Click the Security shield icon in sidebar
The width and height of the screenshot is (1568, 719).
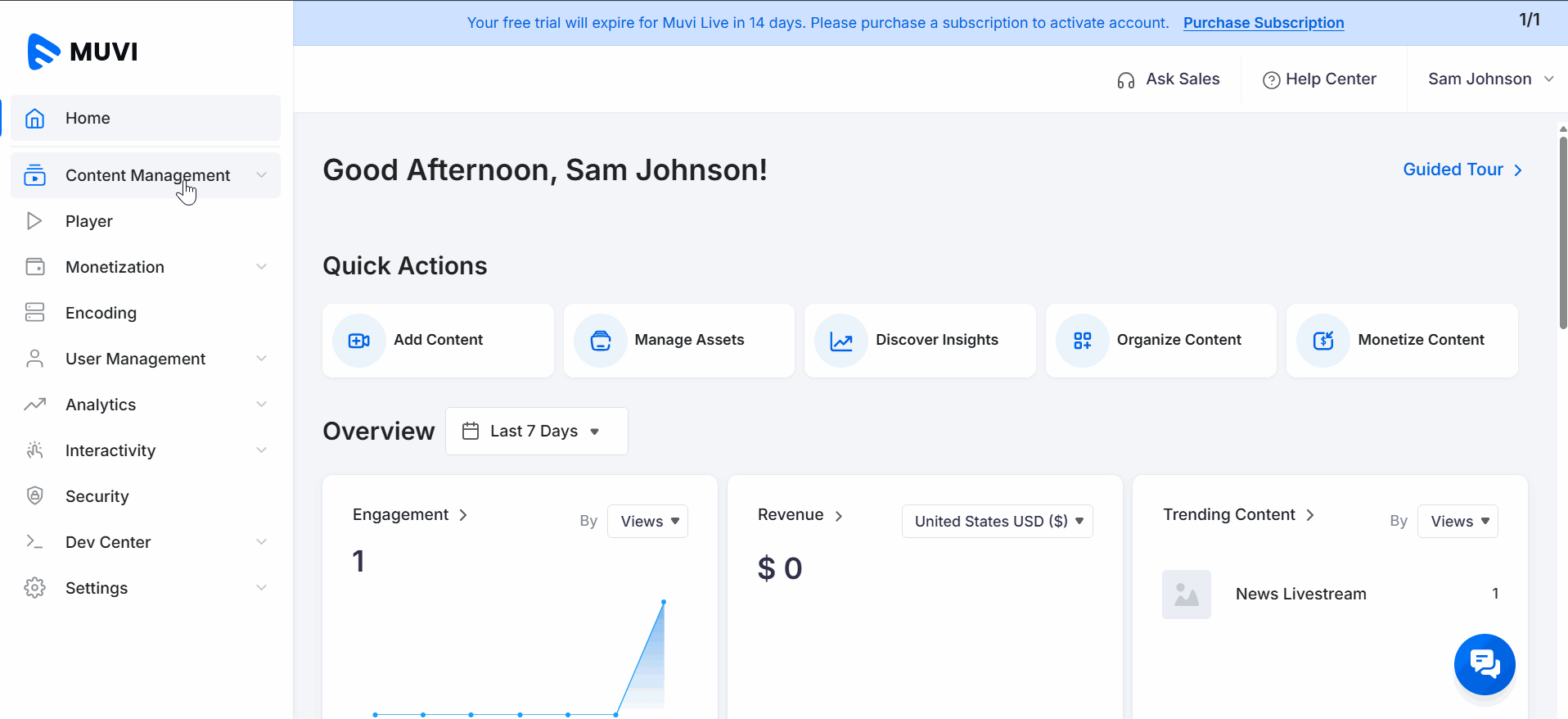(34, 496)
